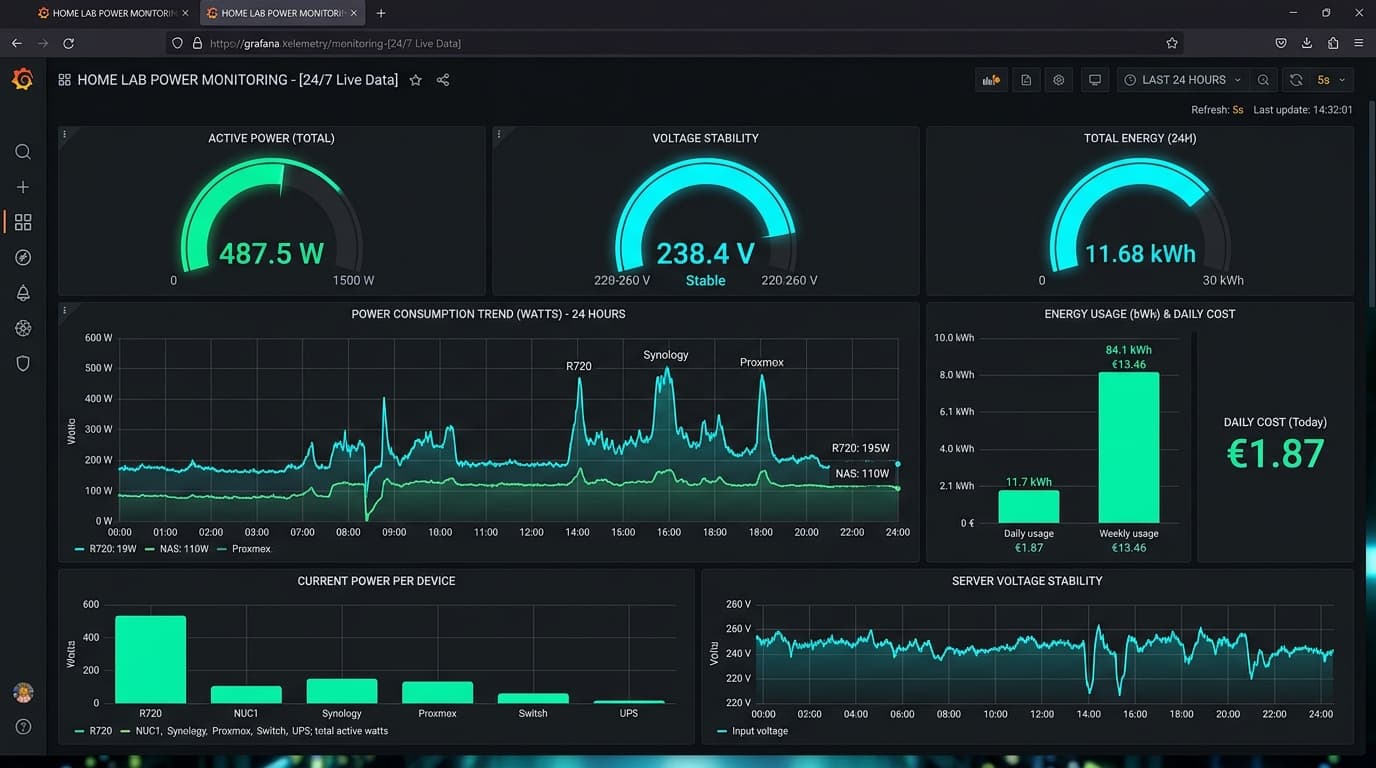
Task: Open the browser extensions icon
Action: click(1333, 43)
